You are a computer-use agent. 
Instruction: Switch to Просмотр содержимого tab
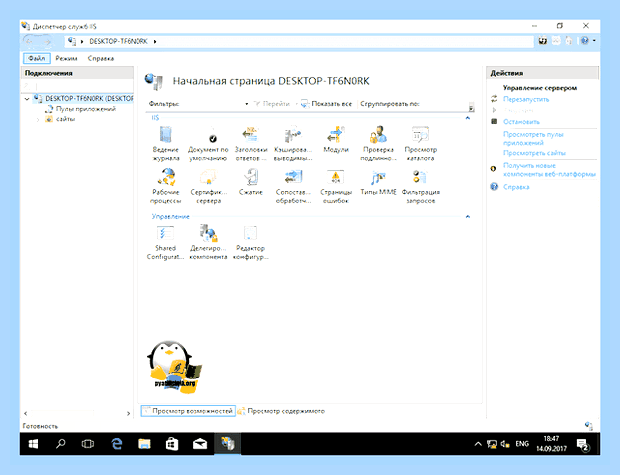(x=282, y=411)
